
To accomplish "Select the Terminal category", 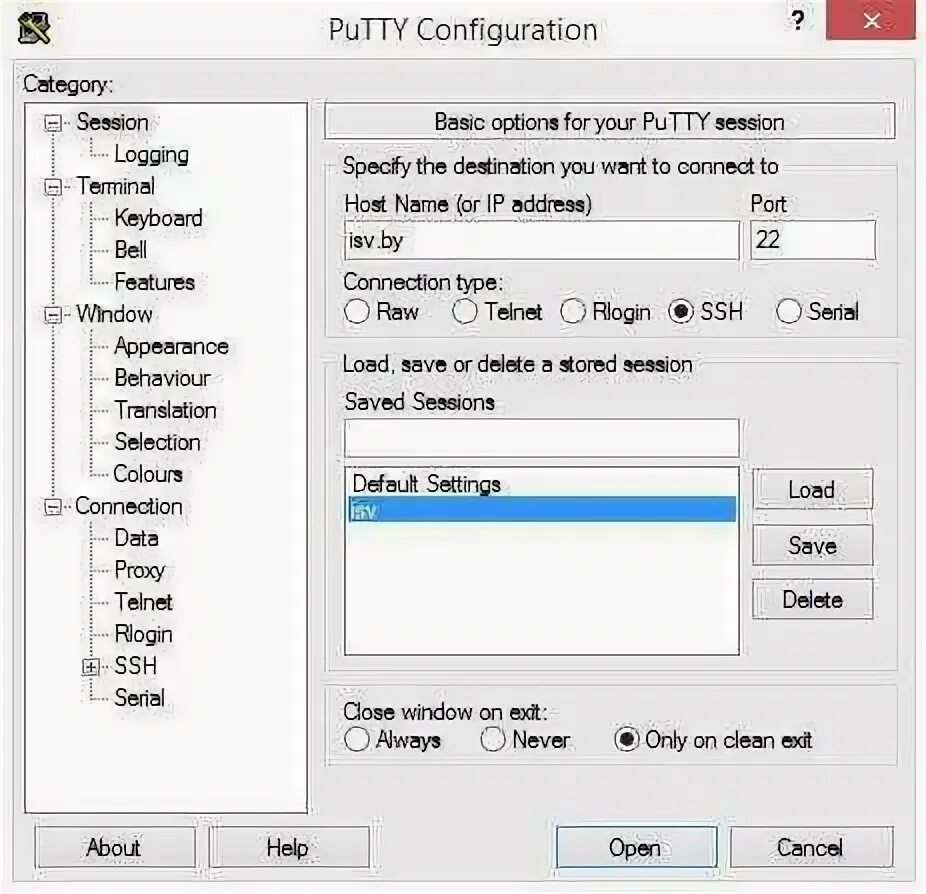I will click(x=116, y=186).
